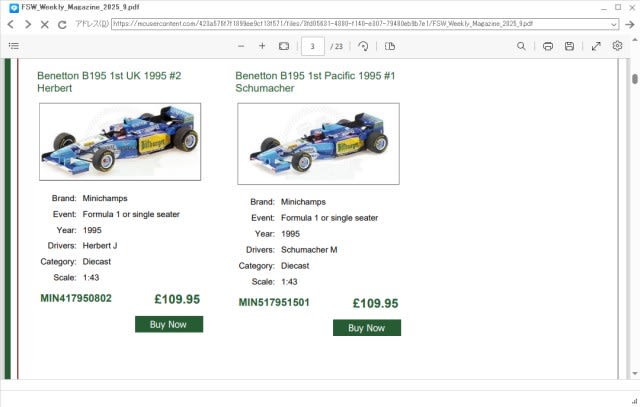Viewport: 640px width, 407px height.
Task: Click the scrollbar down arrow
Action: [x=635, y=374]
